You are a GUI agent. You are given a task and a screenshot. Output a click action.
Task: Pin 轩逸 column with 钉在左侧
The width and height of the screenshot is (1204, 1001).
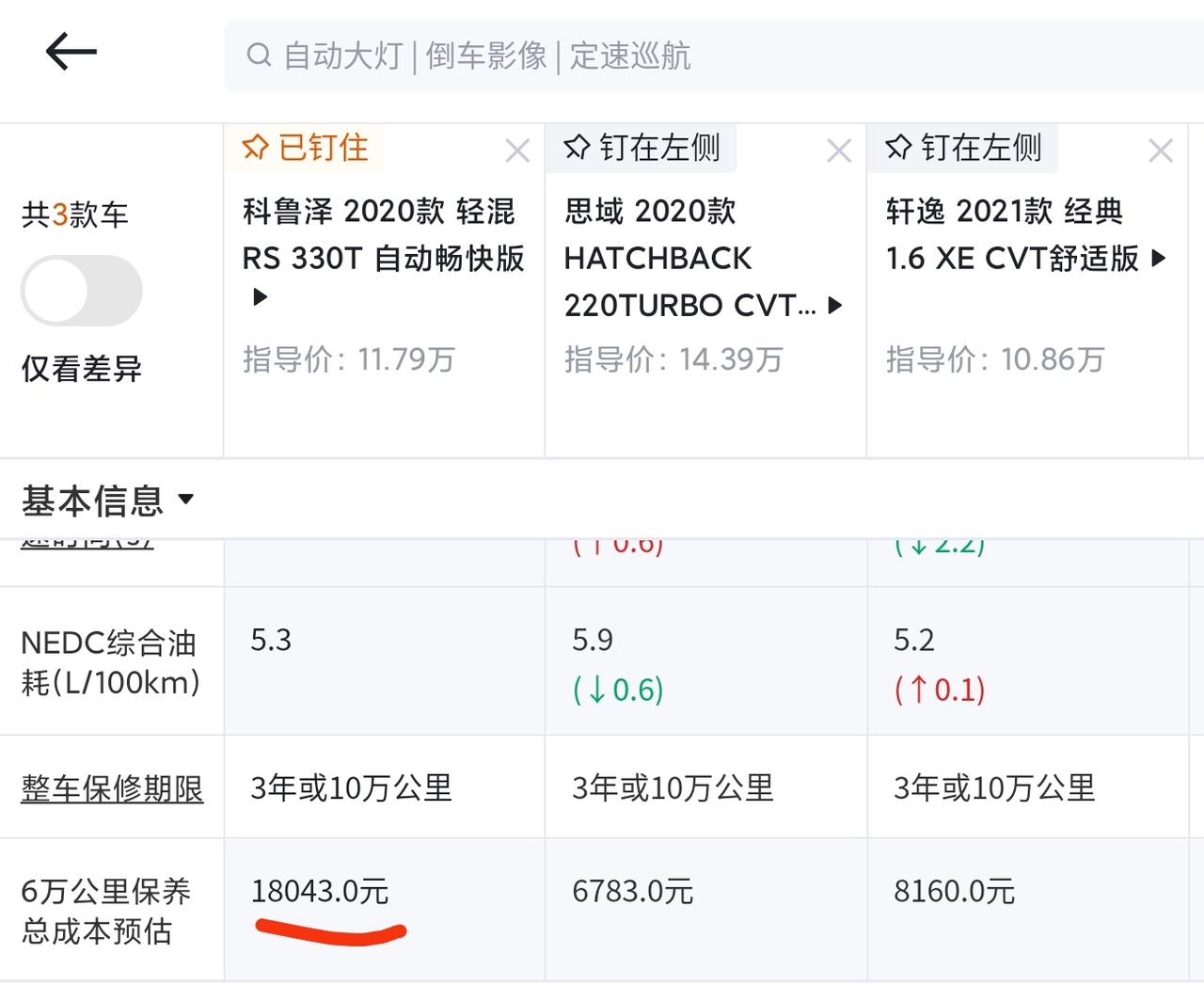coord(963,148)
